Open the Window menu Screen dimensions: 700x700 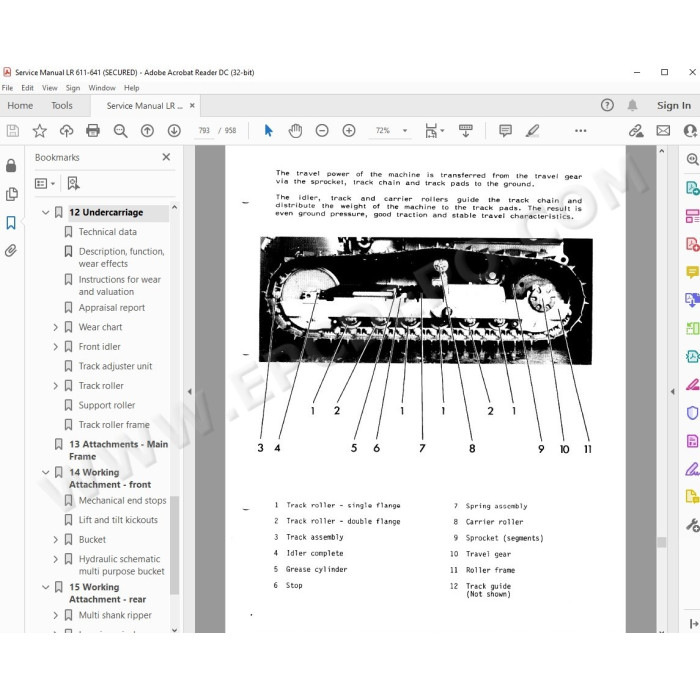(102, 88)
